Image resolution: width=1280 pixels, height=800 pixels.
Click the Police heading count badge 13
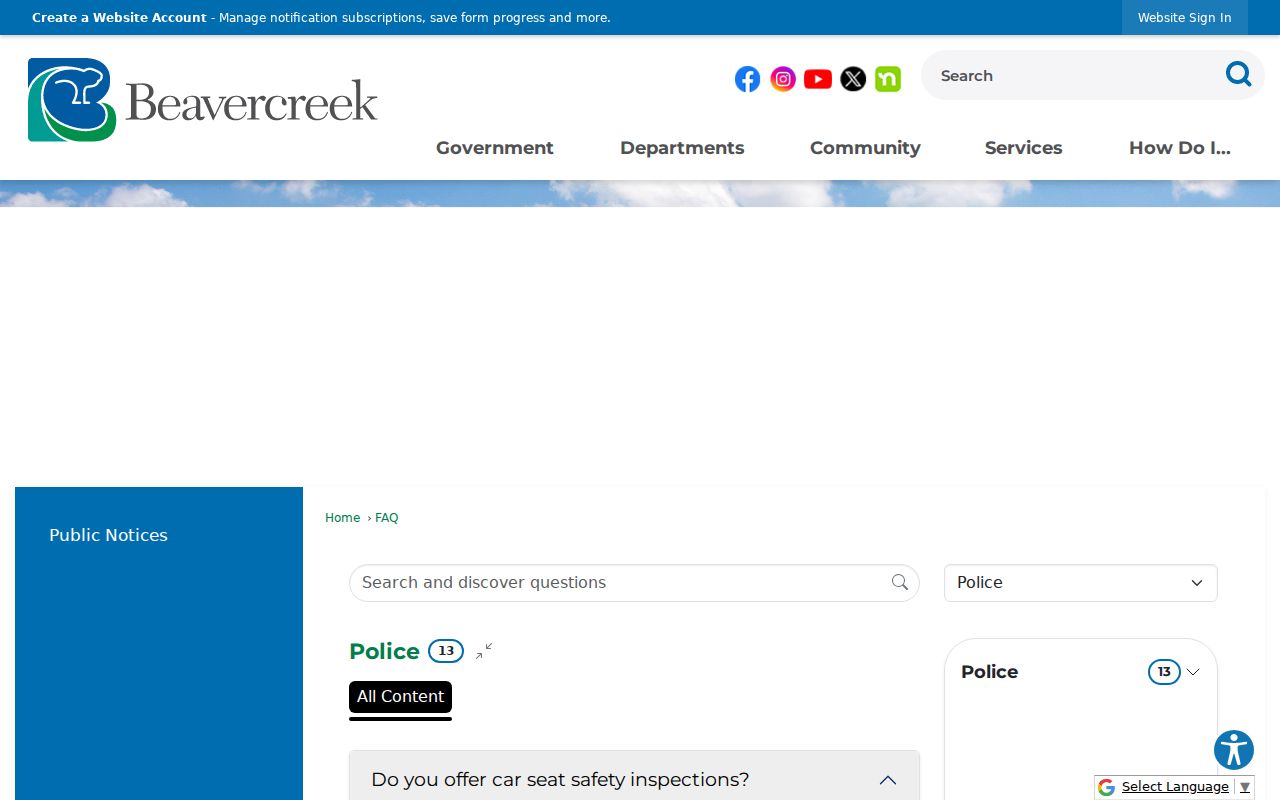(x=446, y=651)
